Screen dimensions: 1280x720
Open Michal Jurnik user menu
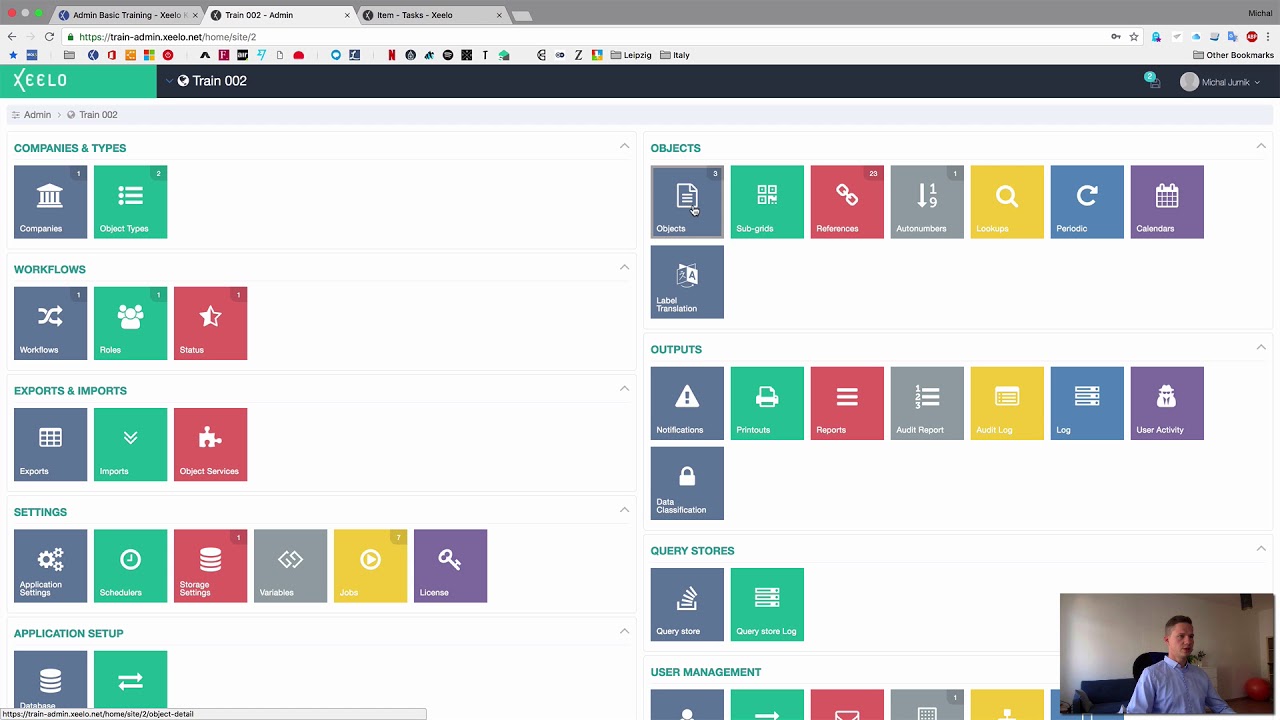1220,82
